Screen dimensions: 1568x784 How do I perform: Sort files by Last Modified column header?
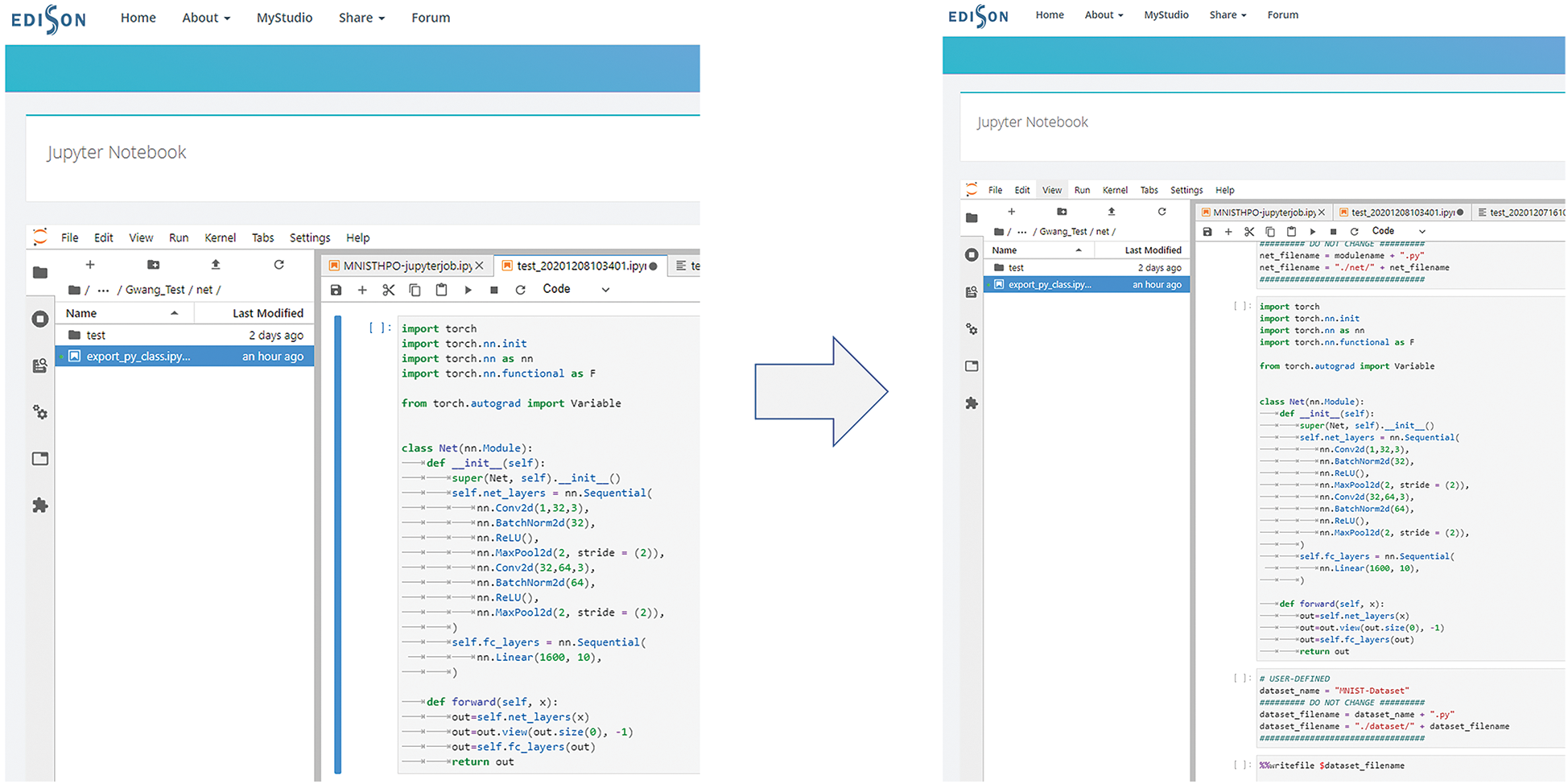point(267,313)
